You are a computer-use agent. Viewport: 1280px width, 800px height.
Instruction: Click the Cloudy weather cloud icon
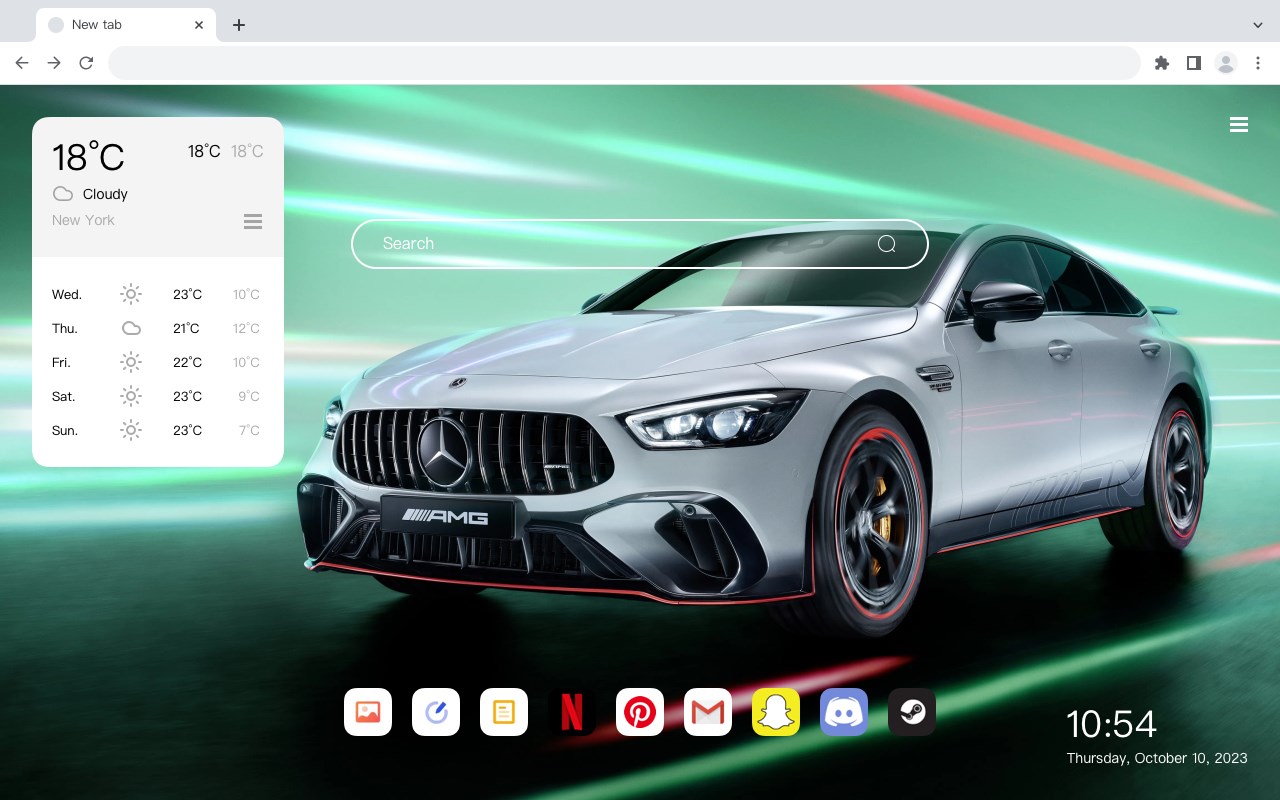click(63, 194)
